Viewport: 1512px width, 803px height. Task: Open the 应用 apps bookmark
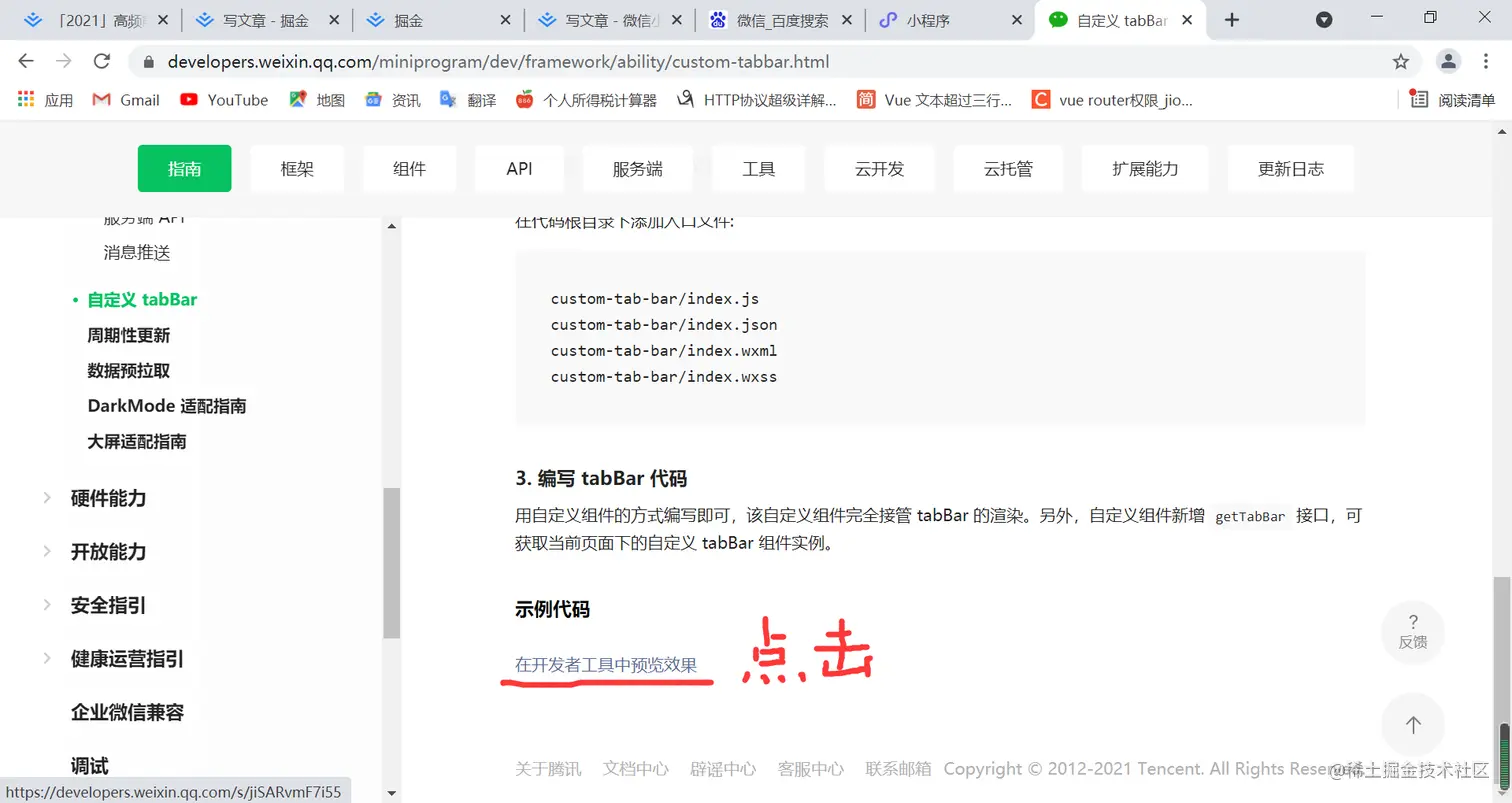point(46,99)
